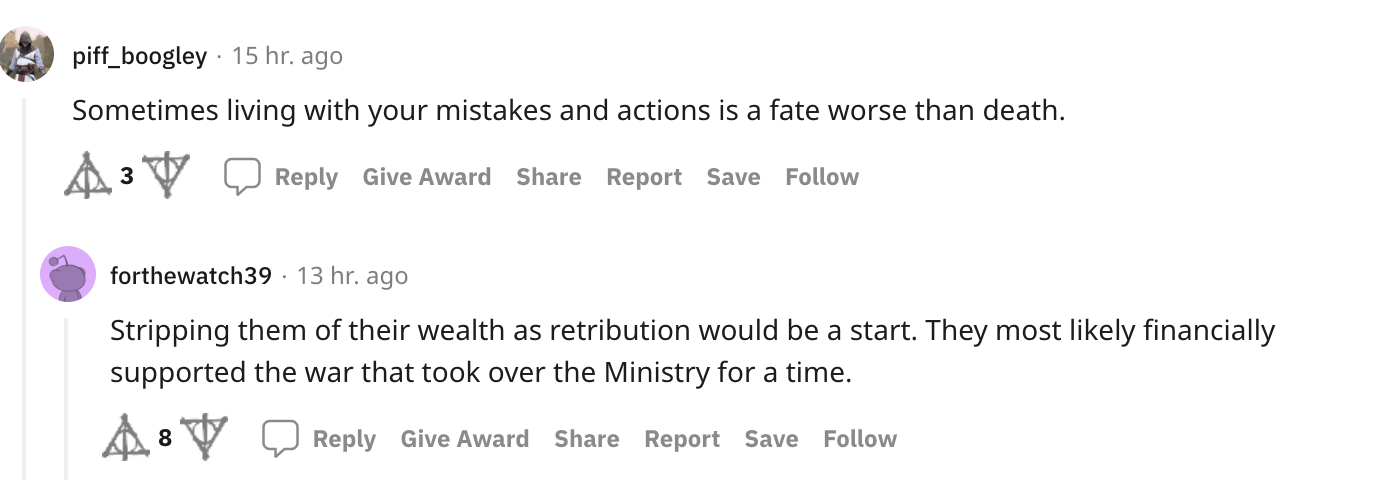Follow piff_boogley's comment thread
Screen dimensions: 1390x490
pyautogui.click(x=822, y=177)
